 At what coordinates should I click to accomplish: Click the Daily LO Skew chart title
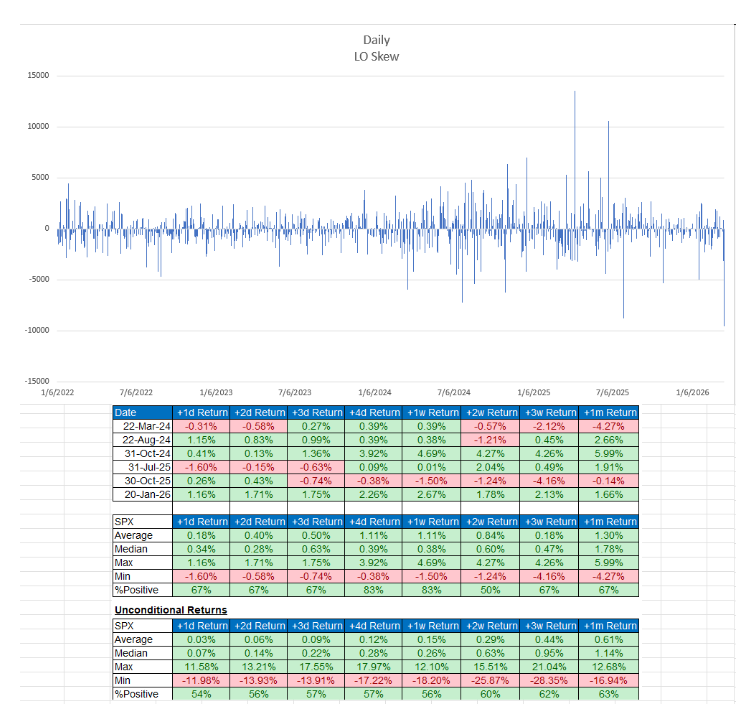coord(377,48)
